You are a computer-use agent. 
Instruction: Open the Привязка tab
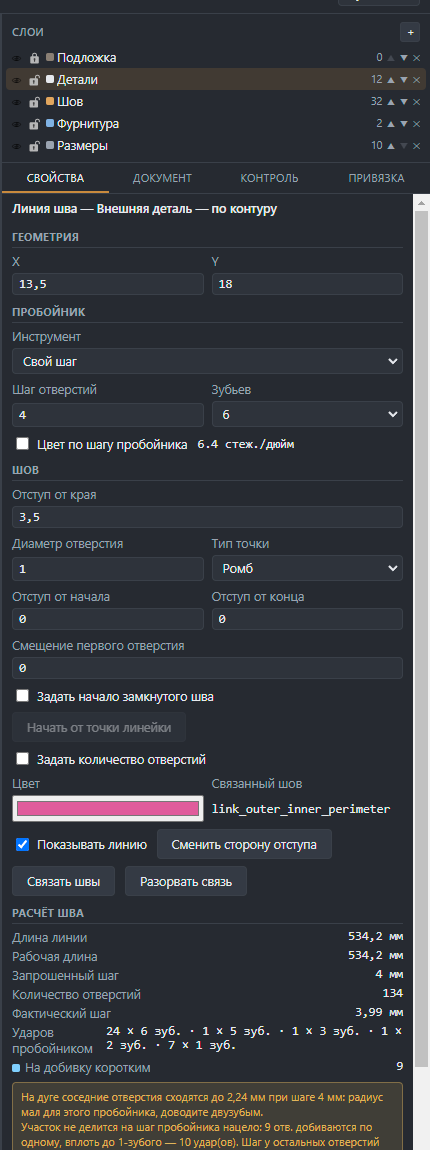coord(376,178)
